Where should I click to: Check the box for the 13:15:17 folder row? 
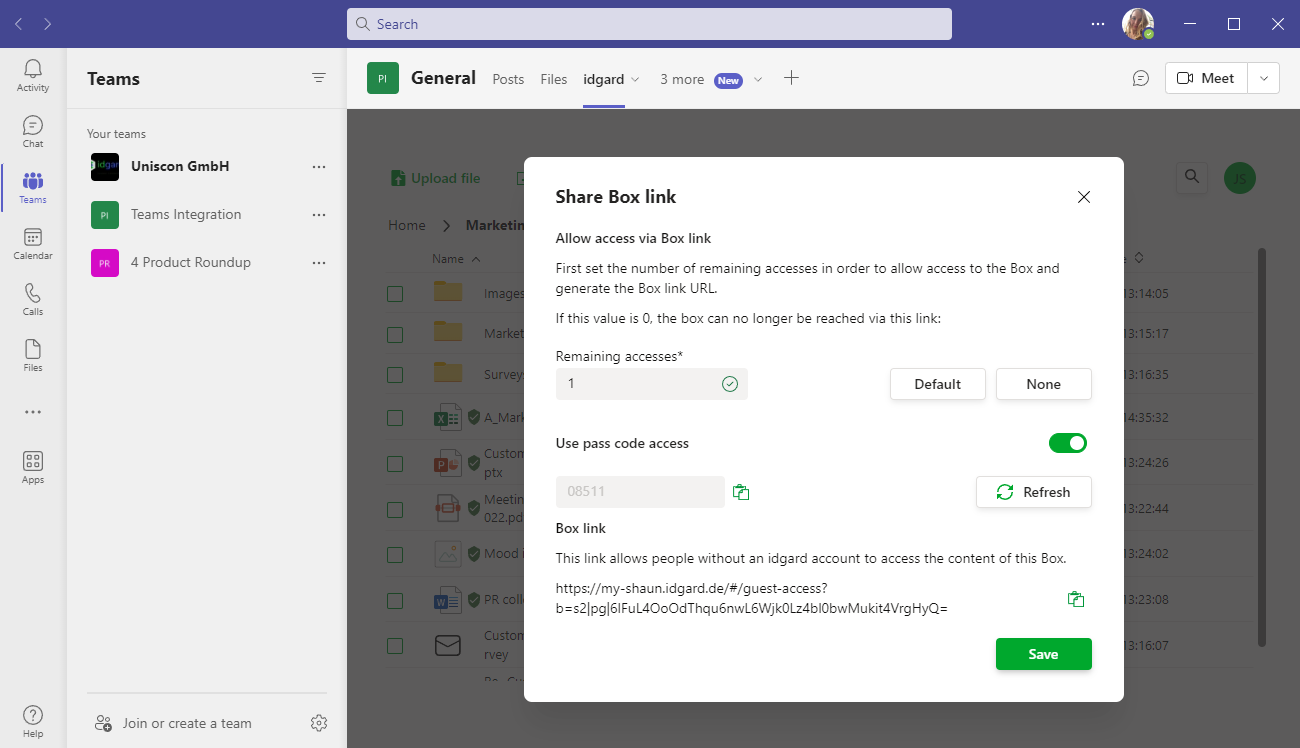point(395,334)
